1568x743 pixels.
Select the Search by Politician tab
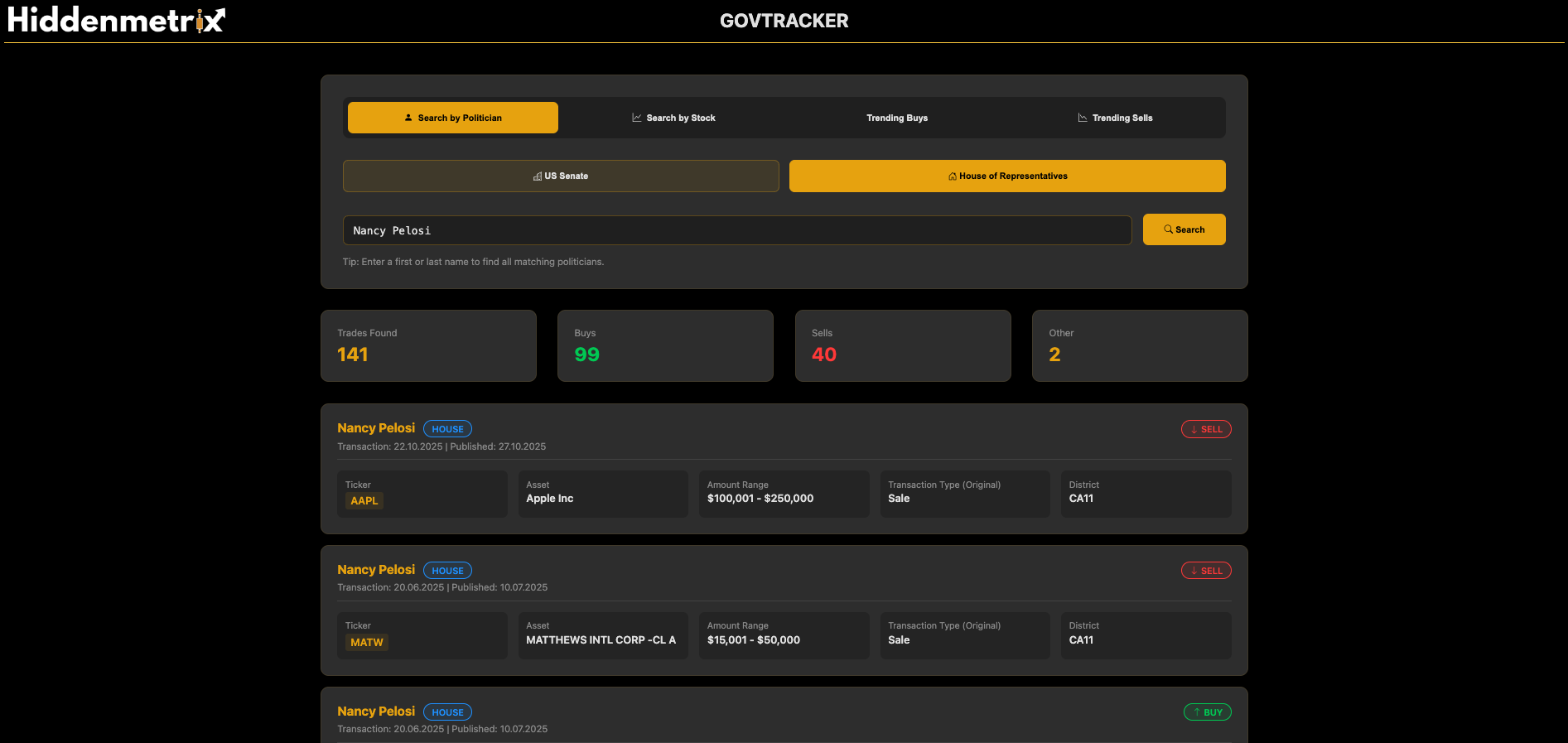453,118
